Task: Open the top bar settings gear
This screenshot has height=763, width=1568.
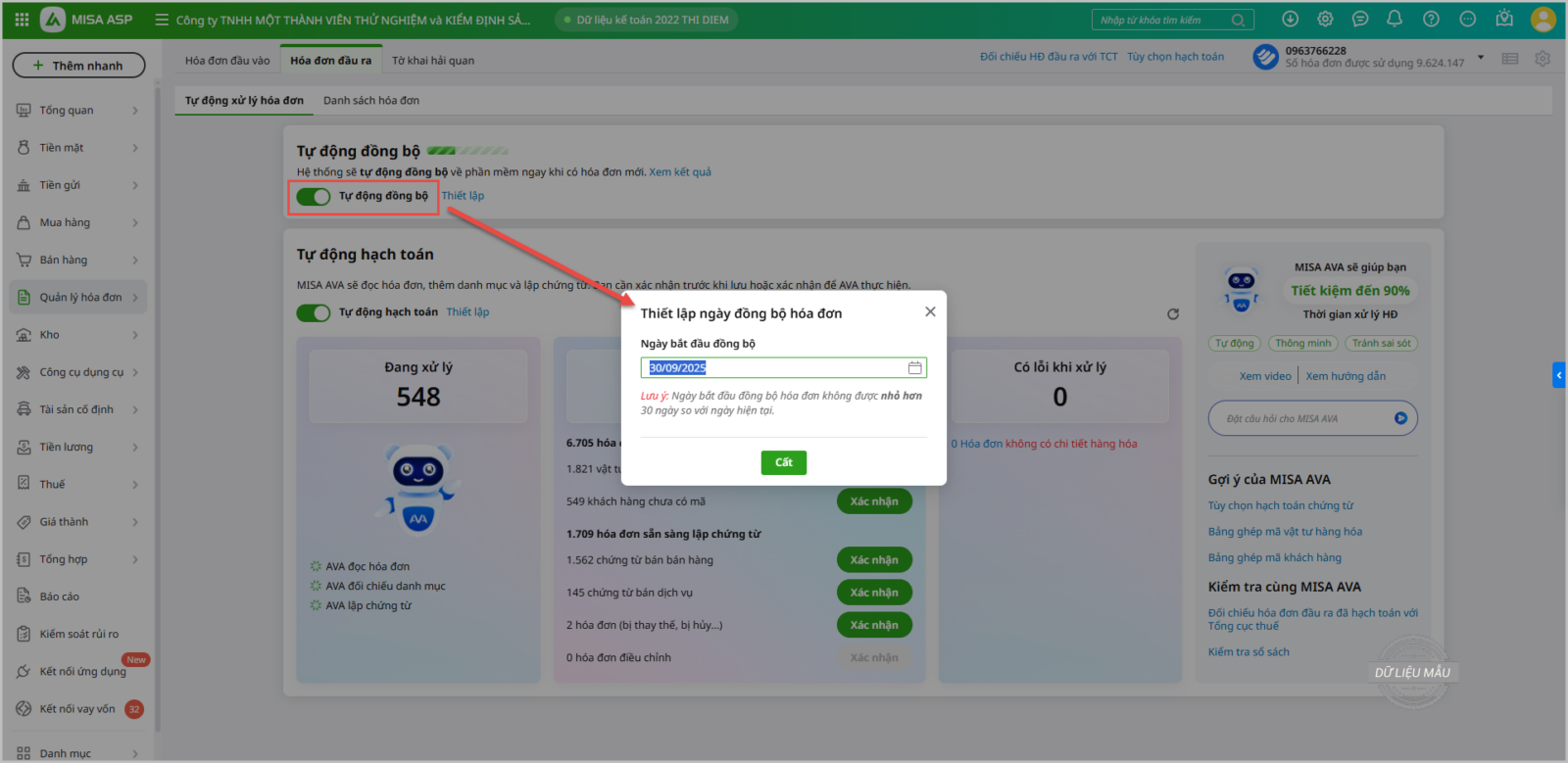Action: [x=1325, y=20]
